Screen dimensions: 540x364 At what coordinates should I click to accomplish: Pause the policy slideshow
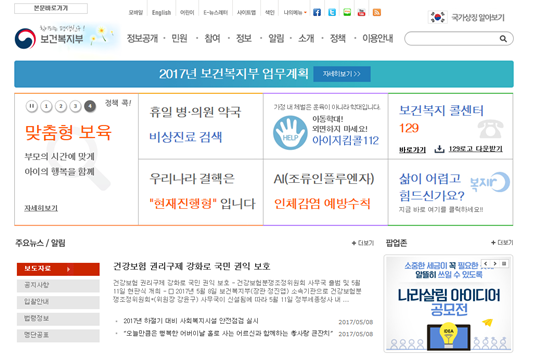tap(32, 106)
